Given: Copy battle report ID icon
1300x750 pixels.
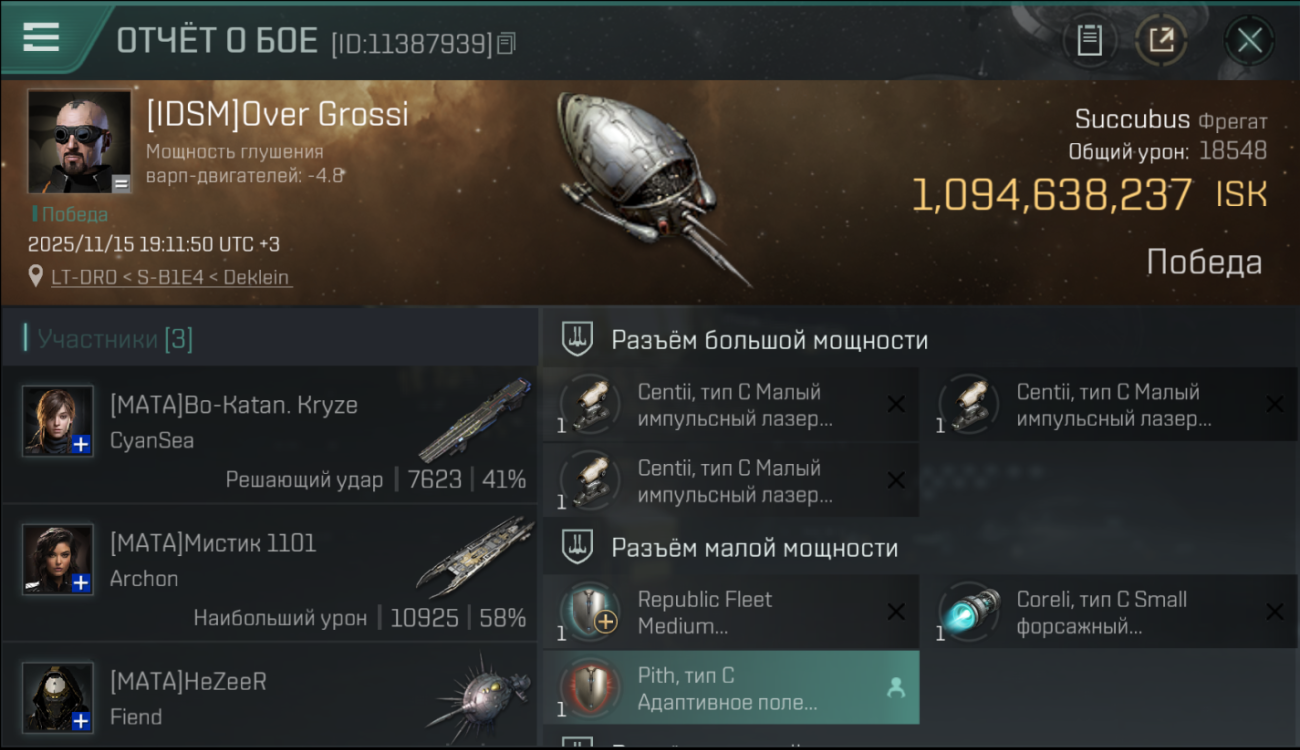Looking at the screenshot, I should pos(506,43).
